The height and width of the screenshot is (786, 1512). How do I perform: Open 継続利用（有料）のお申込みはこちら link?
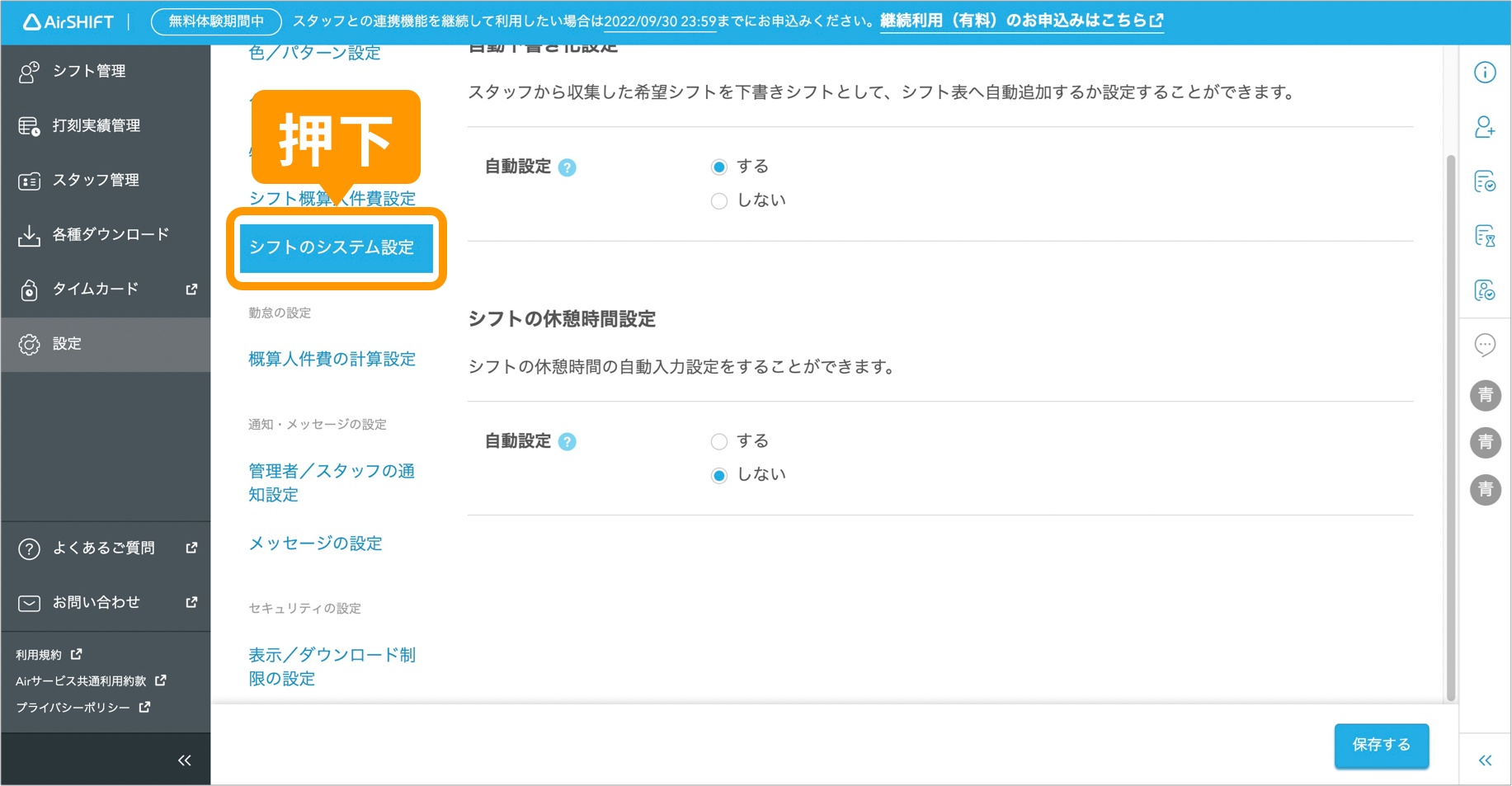click(1016, 21)
